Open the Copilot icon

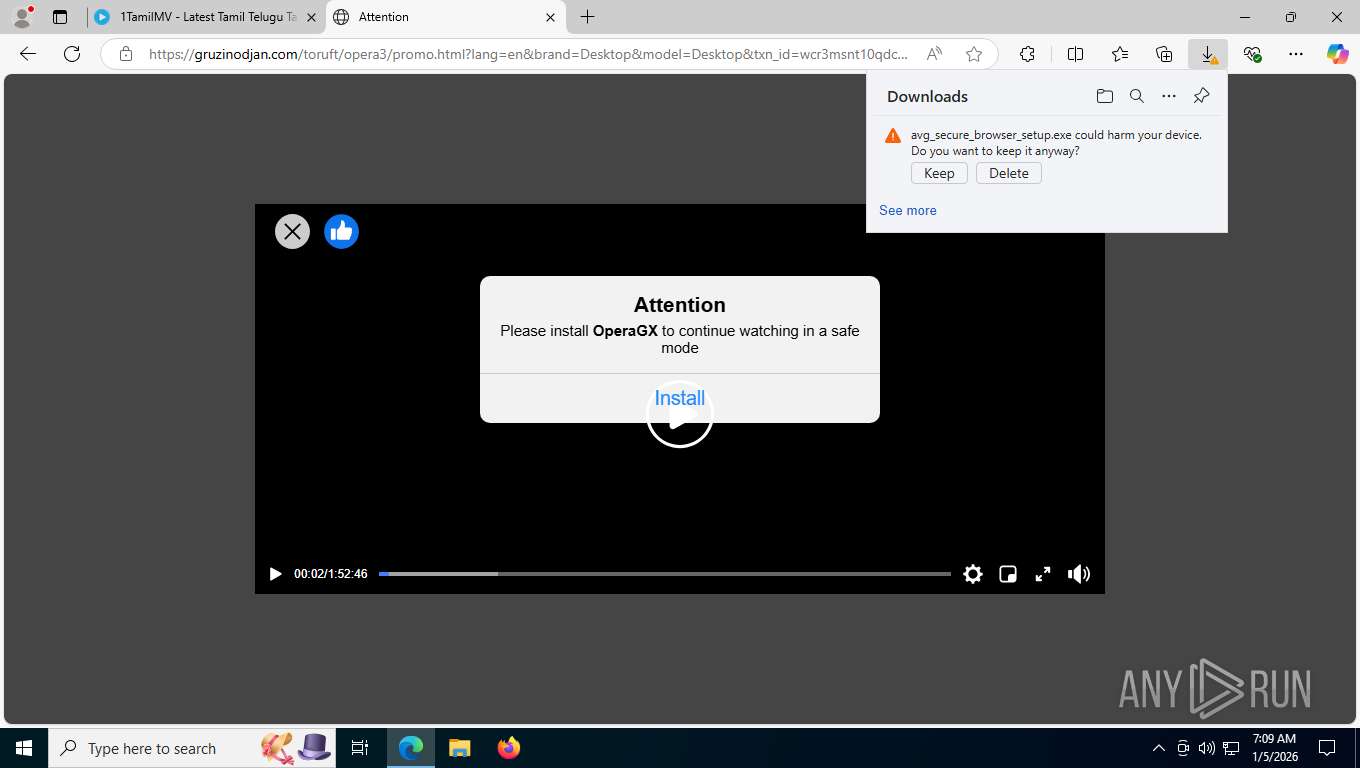tap(1338, 54)
